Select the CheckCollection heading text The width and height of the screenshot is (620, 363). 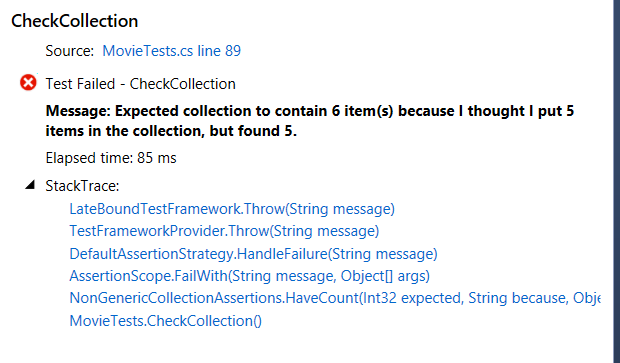[75, 21]
